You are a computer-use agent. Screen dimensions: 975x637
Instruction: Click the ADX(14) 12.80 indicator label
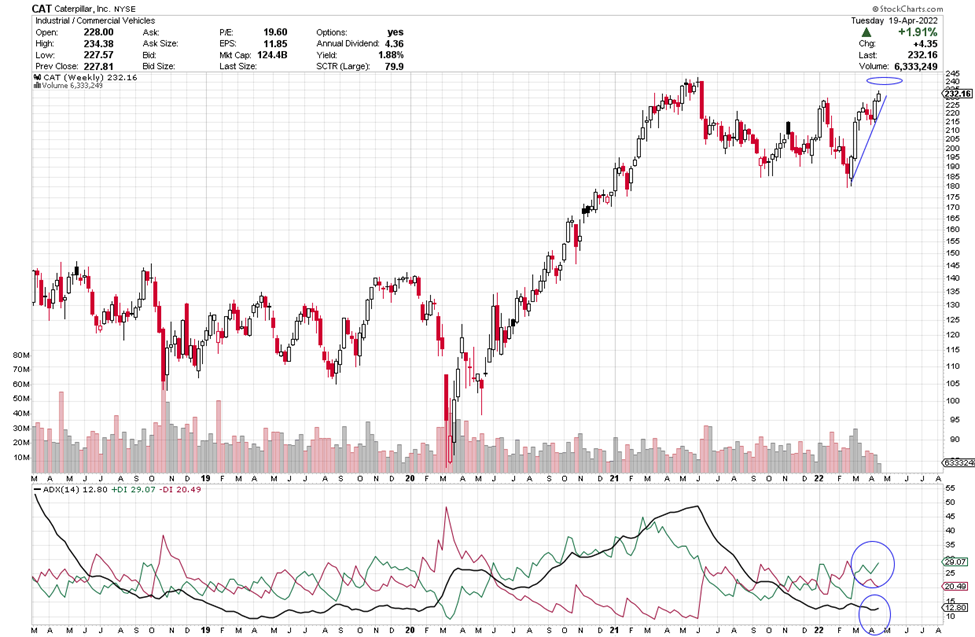click(75, 490)
